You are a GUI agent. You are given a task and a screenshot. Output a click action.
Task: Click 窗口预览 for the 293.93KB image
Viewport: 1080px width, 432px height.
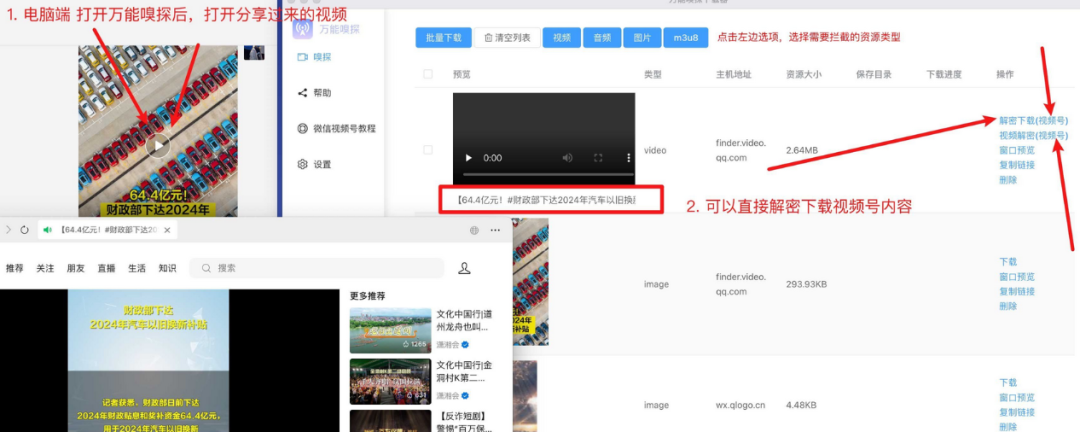tap(1017, 277)
